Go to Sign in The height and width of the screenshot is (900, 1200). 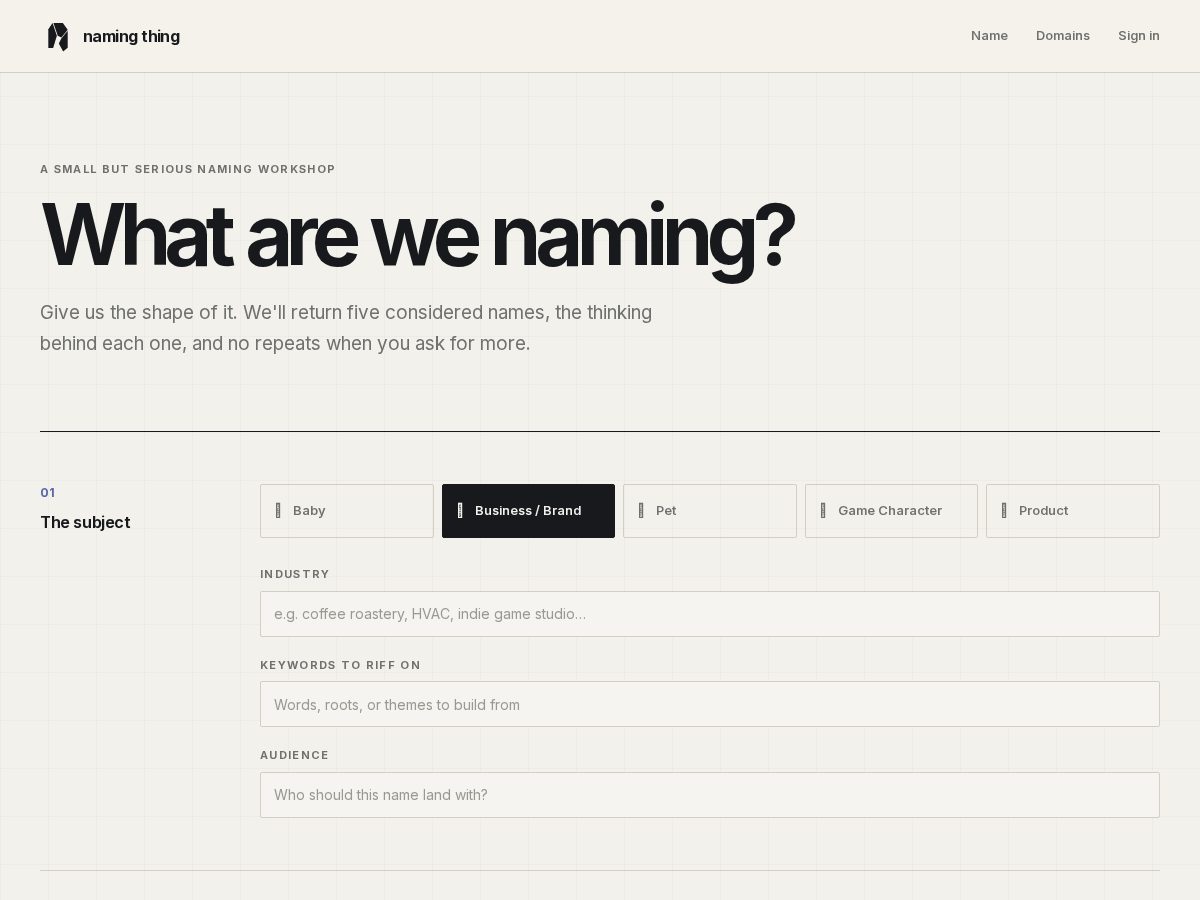tap(1139, 36)
